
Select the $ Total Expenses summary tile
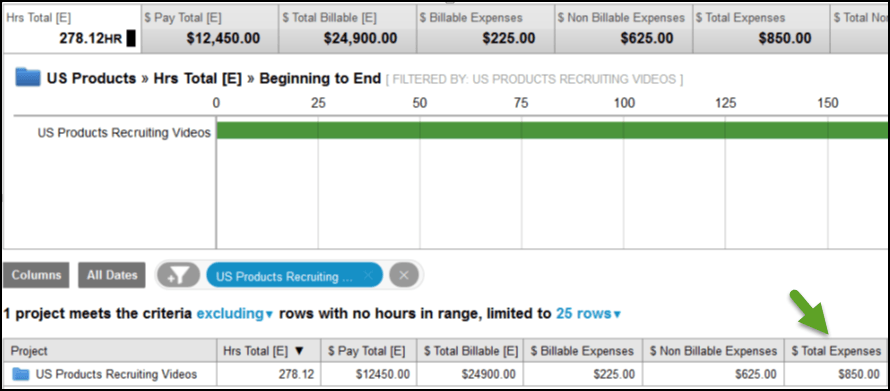point(761,28)
